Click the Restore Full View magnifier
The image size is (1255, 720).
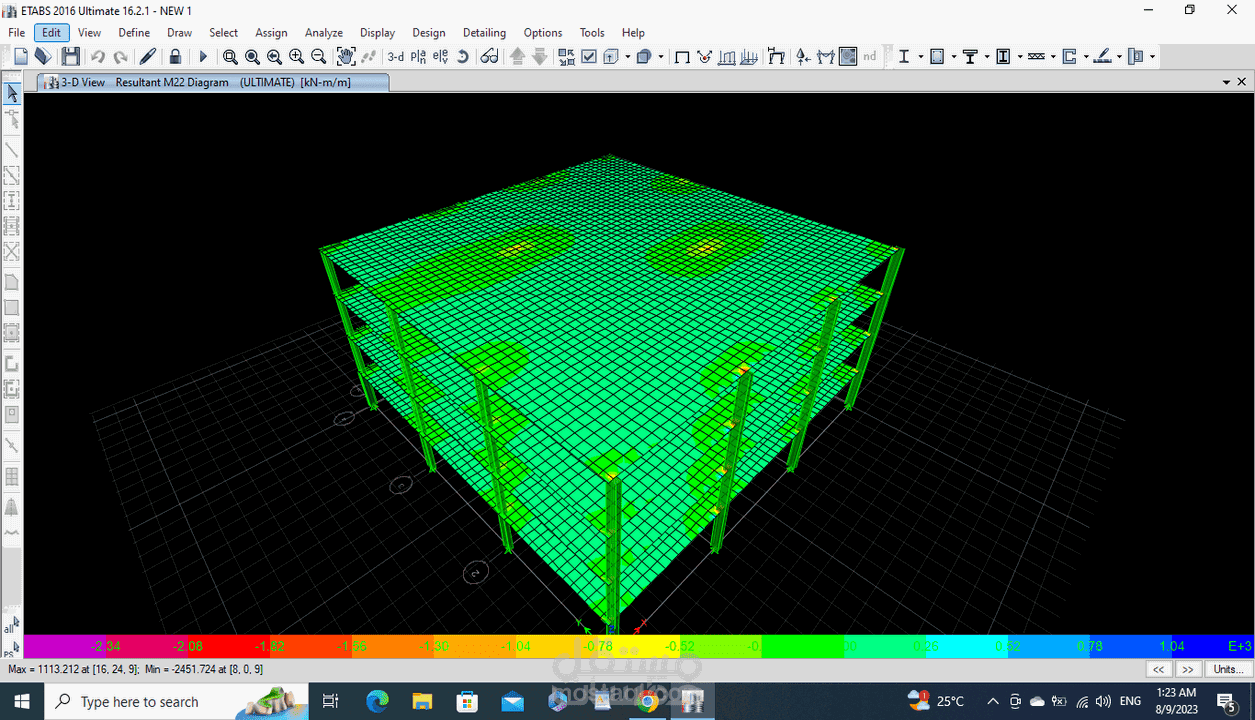(x=252, y=57)
